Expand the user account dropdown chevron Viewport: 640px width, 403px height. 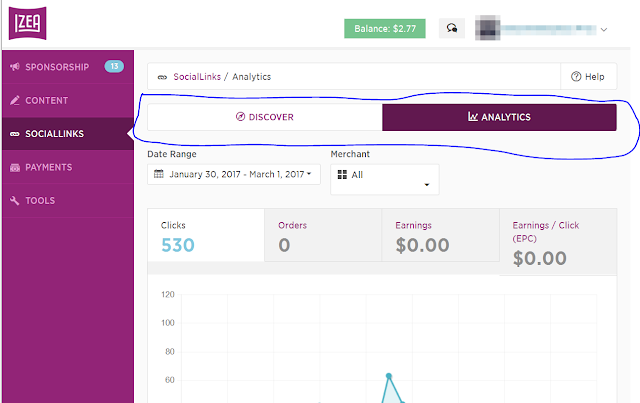(604, 29)
